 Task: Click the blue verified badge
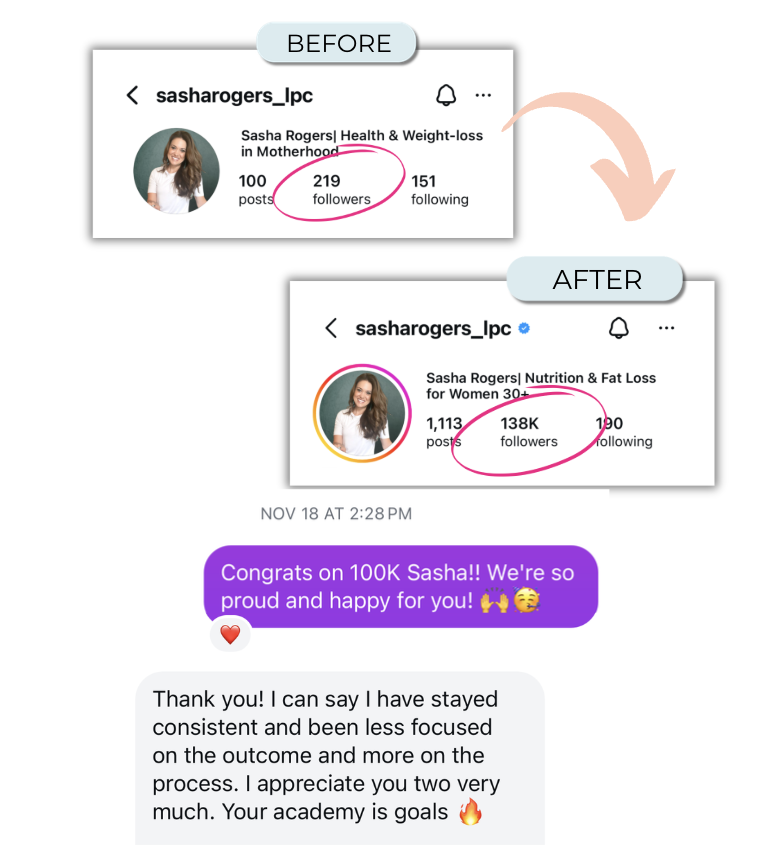tap(524, 329)
